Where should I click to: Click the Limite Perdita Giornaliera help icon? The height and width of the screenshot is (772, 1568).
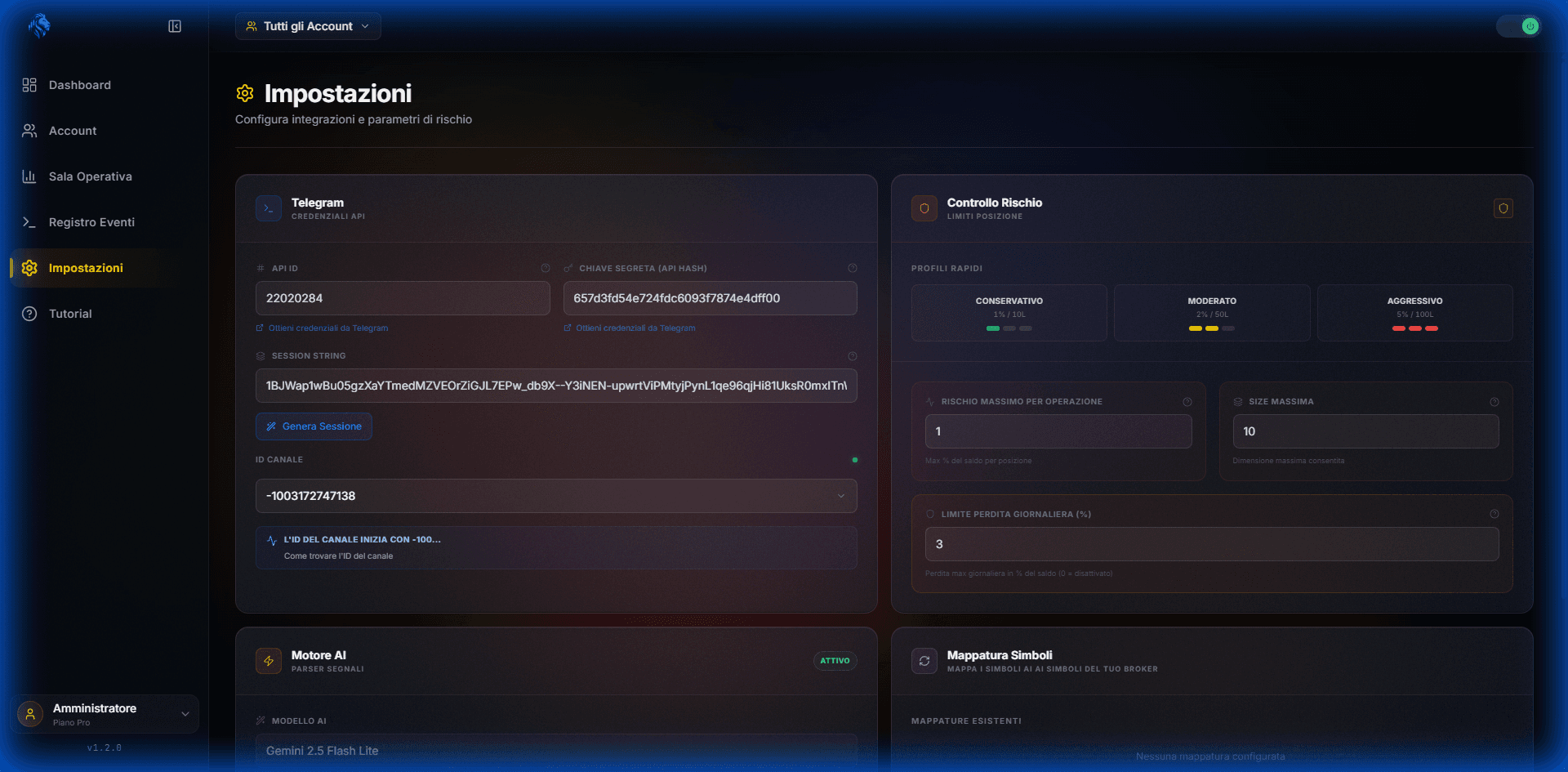pyautogui.click(x=1494, y=515)
